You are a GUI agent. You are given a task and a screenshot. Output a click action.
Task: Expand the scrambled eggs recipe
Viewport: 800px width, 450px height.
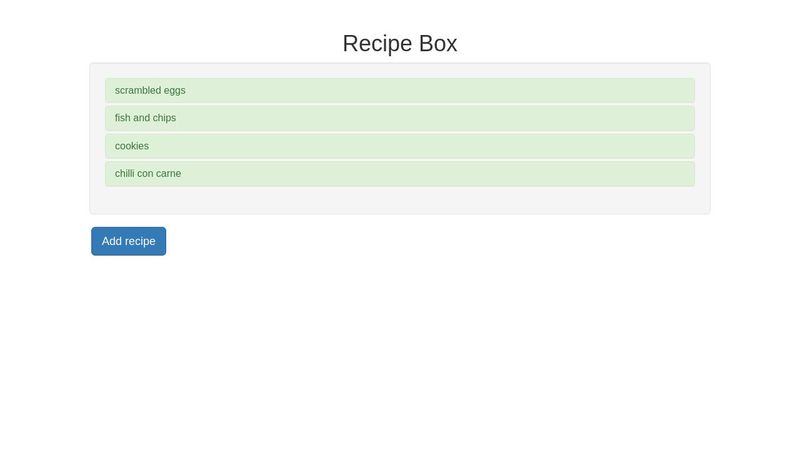point(399,90)
